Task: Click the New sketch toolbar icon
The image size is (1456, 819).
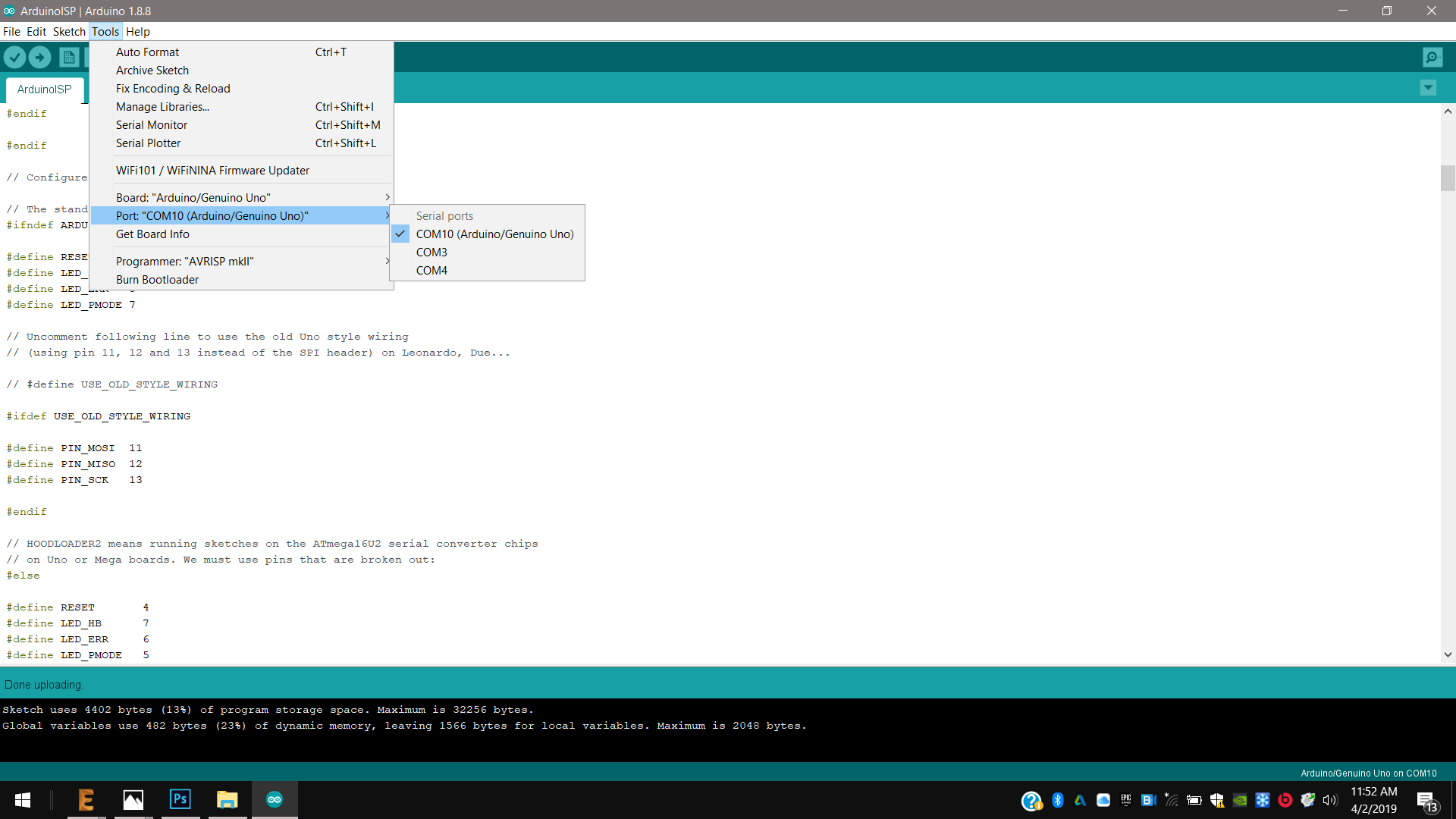Action: [x=69, y=57]
